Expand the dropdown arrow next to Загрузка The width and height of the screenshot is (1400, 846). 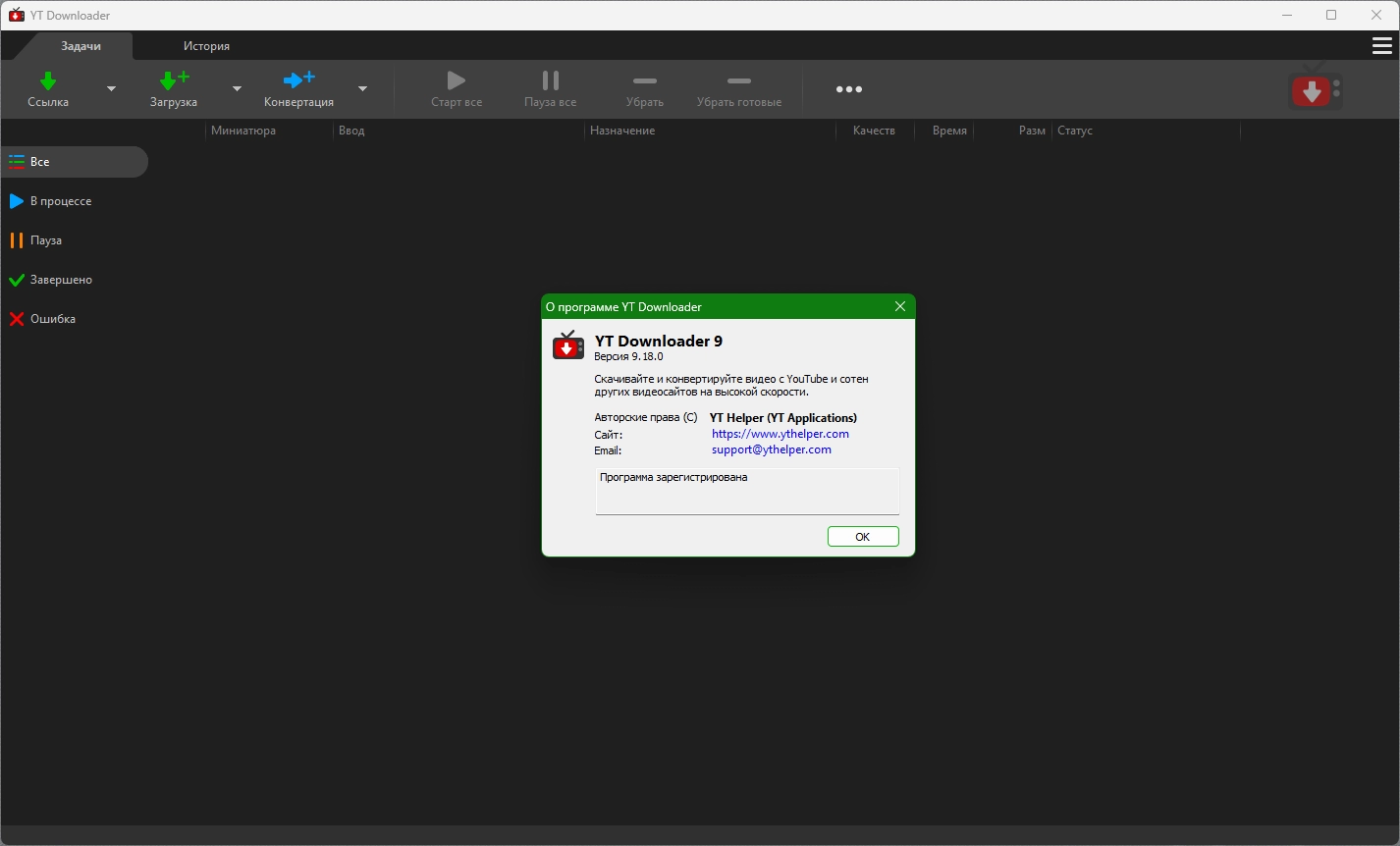pyautogui.click(x=237, y=89)
